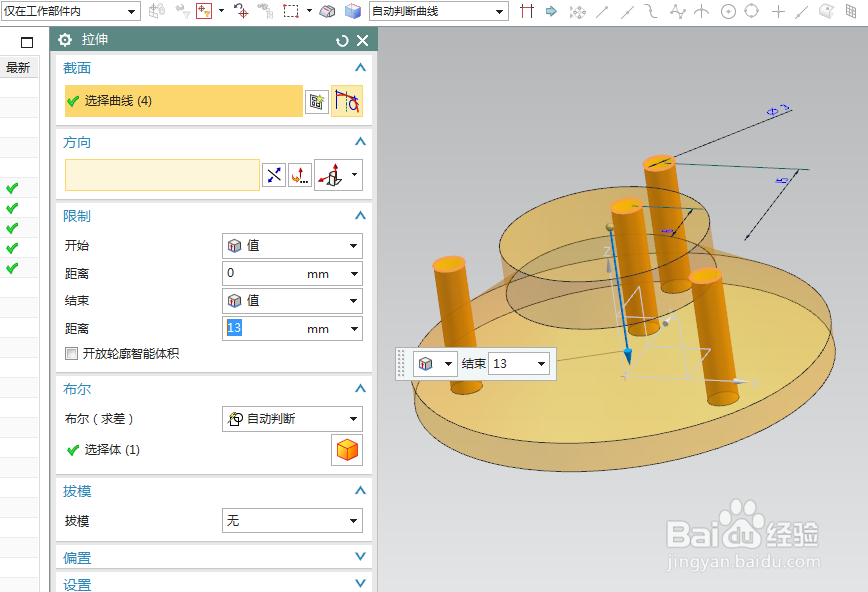Toggle the follow fillet blue arrow icon
The width and height of the screenshot is (868, 592).
[551, 11]
